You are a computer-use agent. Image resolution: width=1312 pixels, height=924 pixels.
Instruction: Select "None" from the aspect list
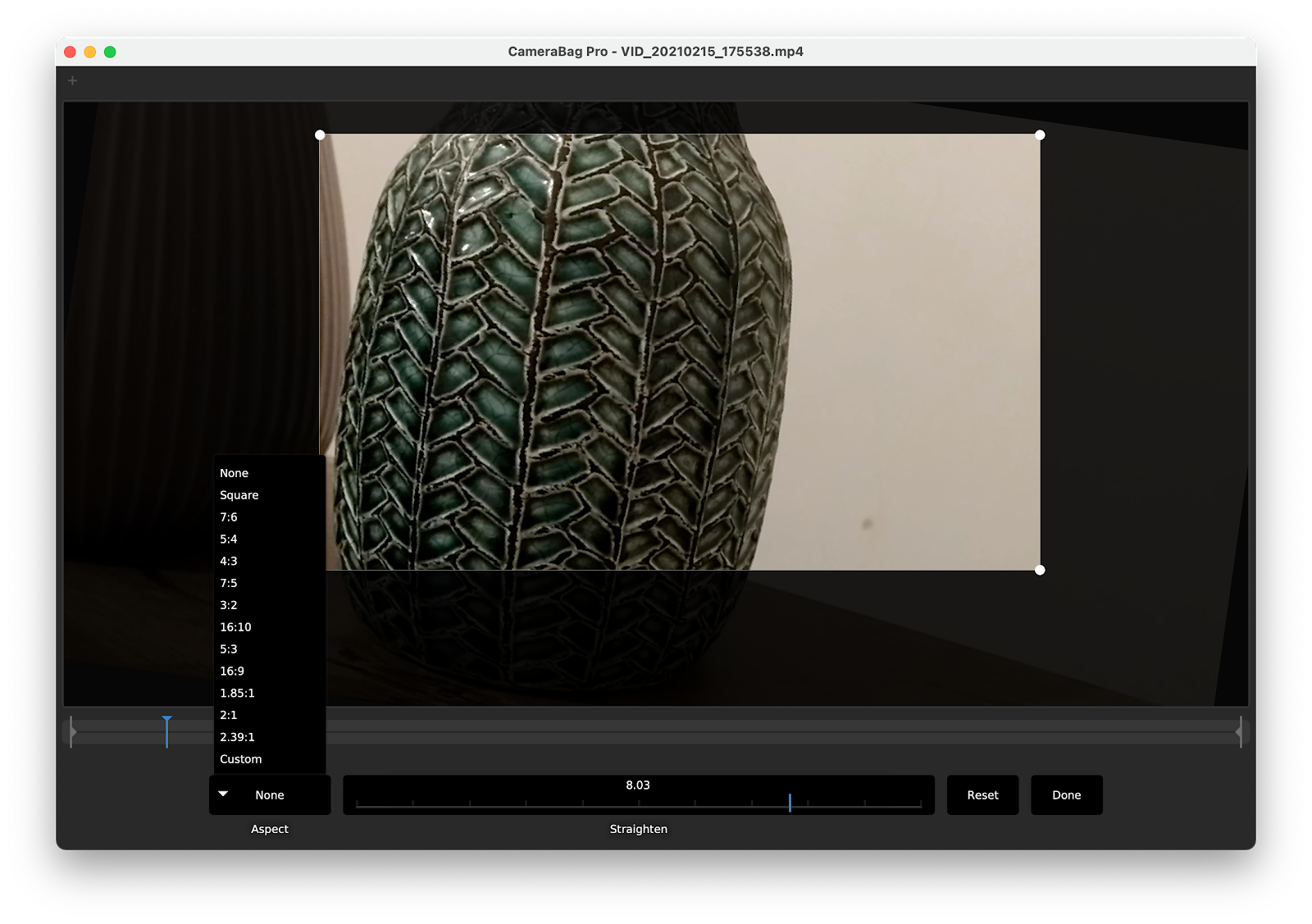(x=234, y=473)
